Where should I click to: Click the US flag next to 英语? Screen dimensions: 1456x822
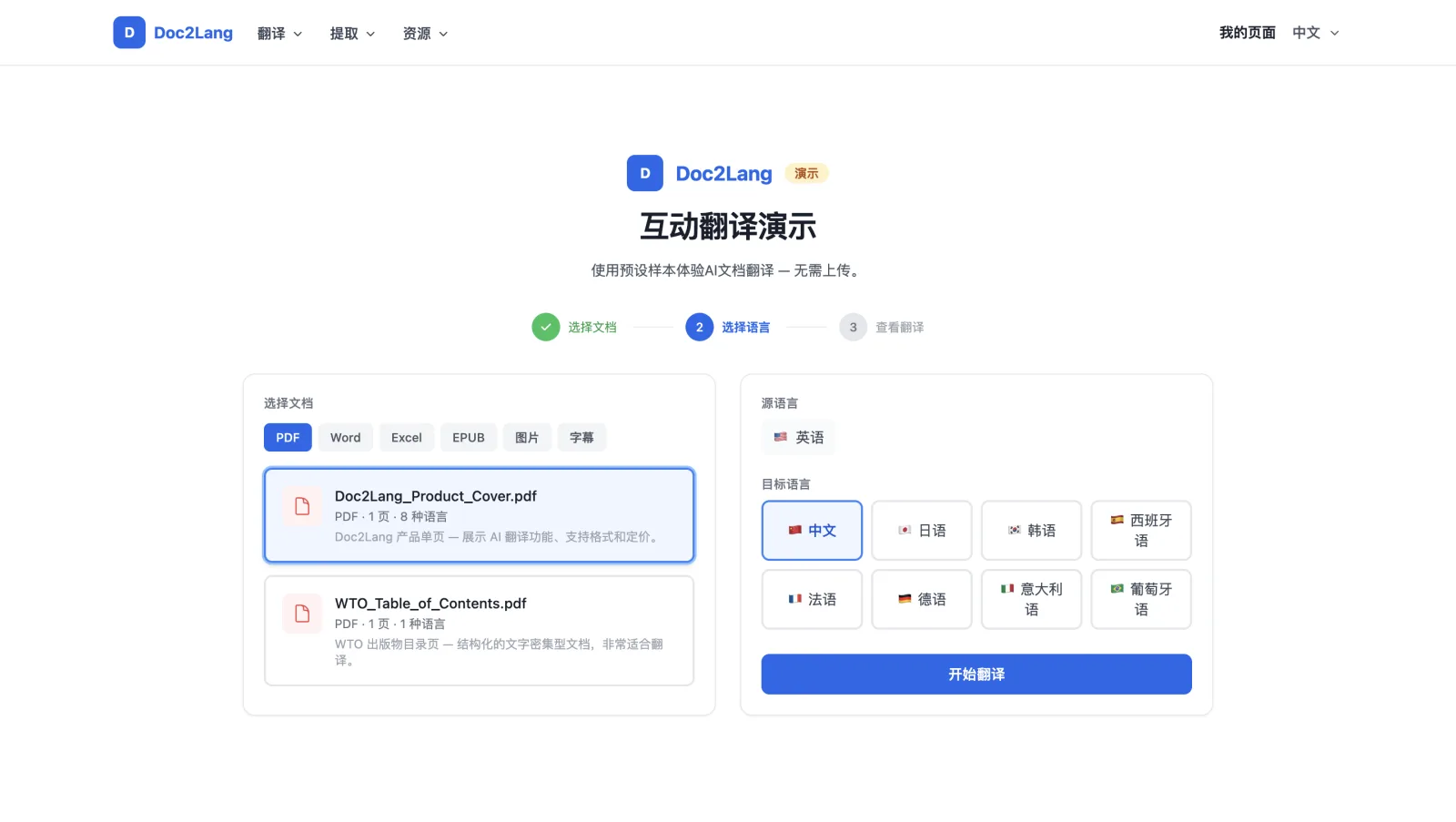781,437
